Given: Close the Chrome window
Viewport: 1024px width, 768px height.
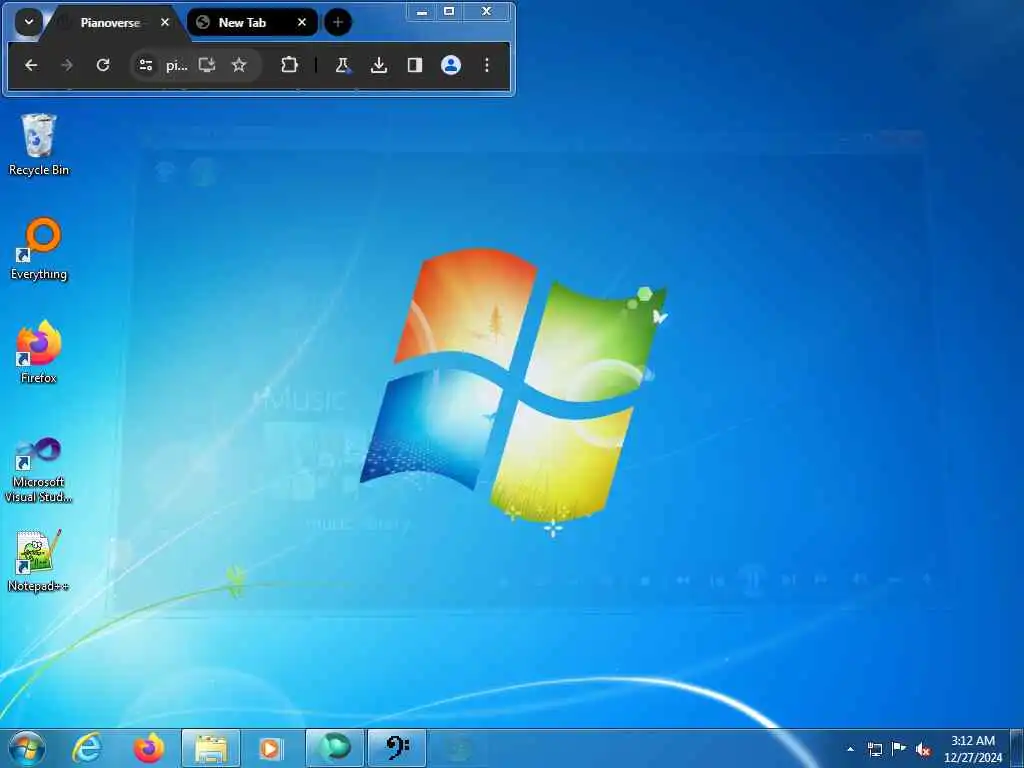Looking at the screenshot, I should click(487, 12).
